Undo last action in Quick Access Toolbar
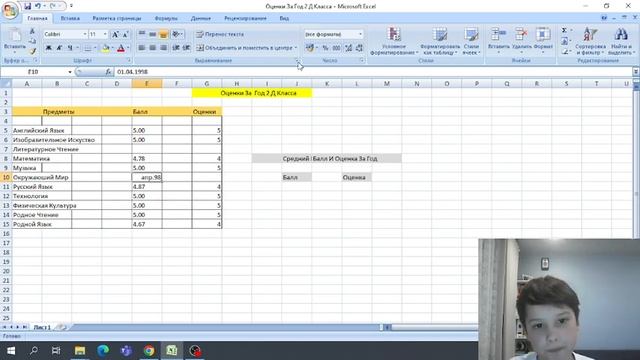640x360 pixels. (x=38, y=6)
